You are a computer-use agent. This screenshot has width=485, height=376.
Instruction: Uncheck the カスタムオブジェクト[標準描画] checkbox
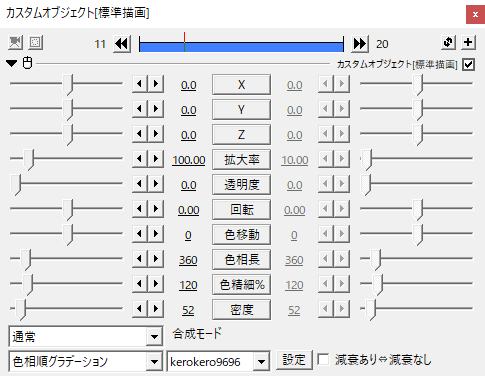point(468,64)
